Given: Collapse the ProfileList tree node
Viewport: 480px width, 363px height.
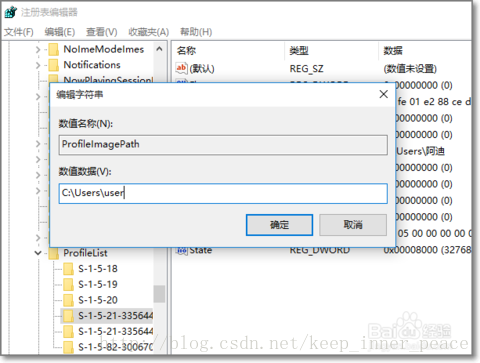Looking at the screenshot, I should pos(38,253).
